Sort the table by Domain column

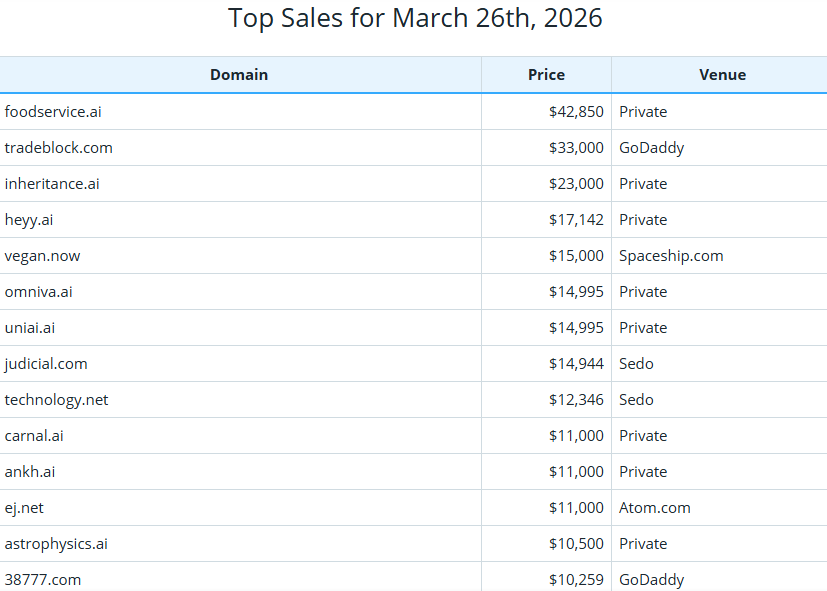point(239,74)
